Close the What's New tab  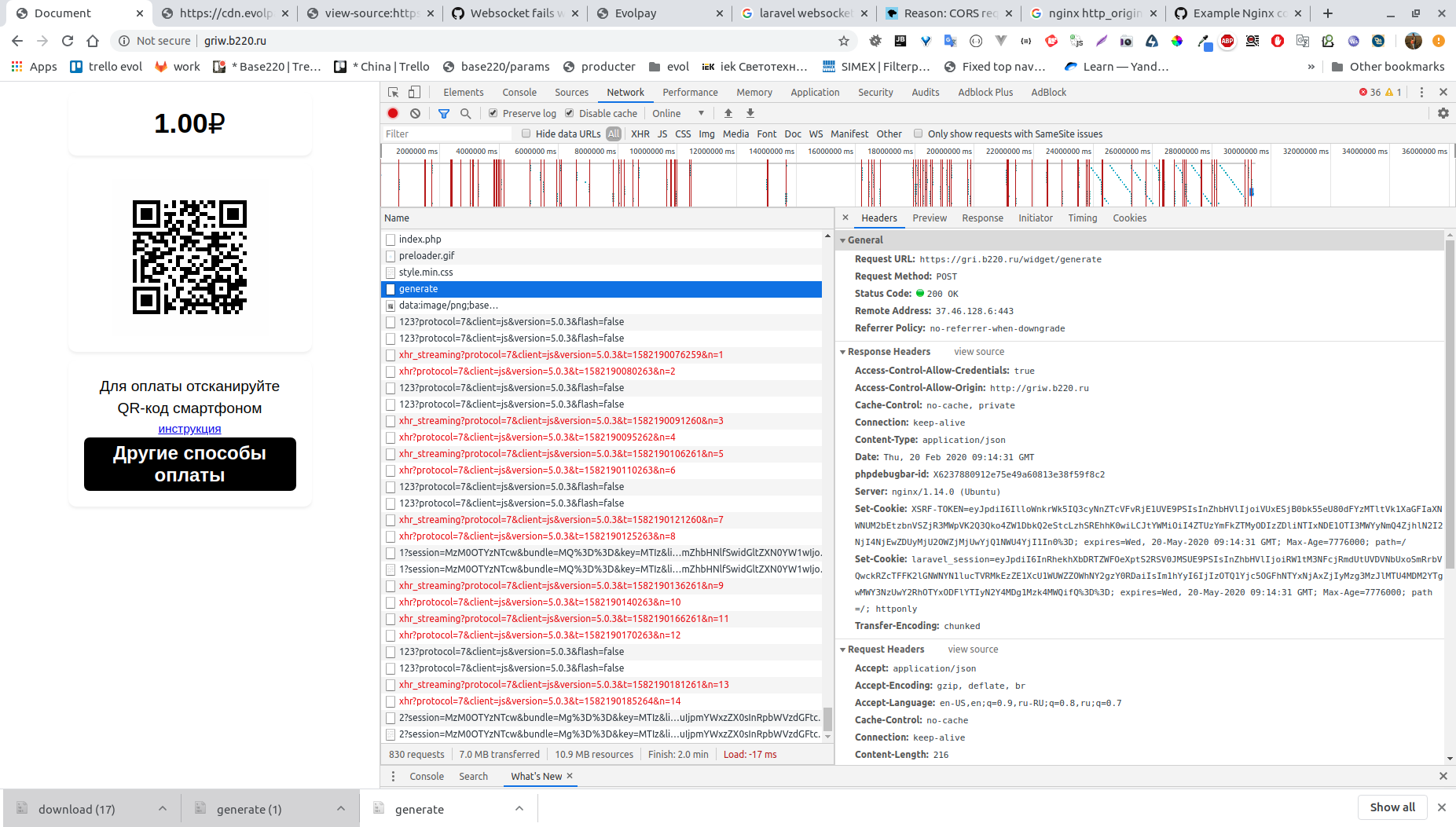570,776
